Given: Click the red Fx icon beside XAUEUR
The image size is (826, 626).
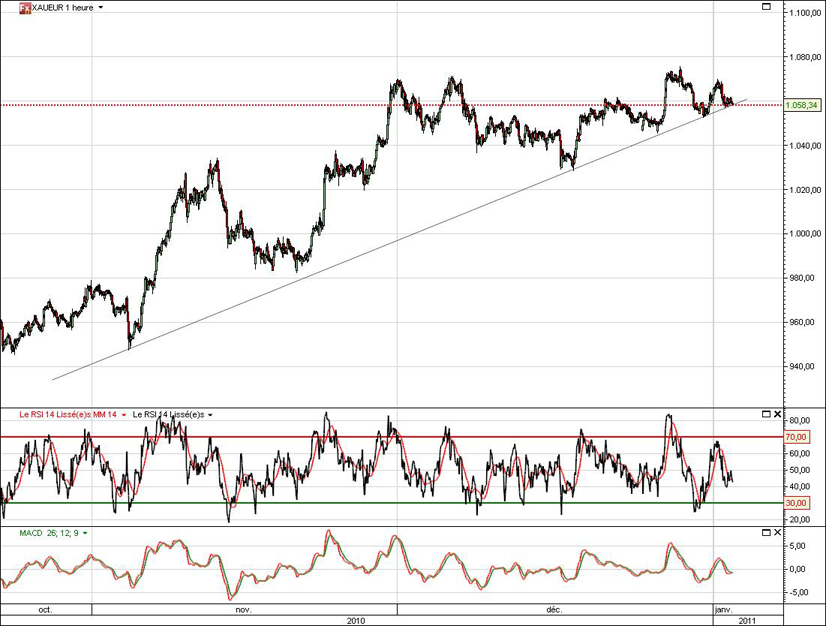Looking at the screenshot, I should (x=11, y=7).
